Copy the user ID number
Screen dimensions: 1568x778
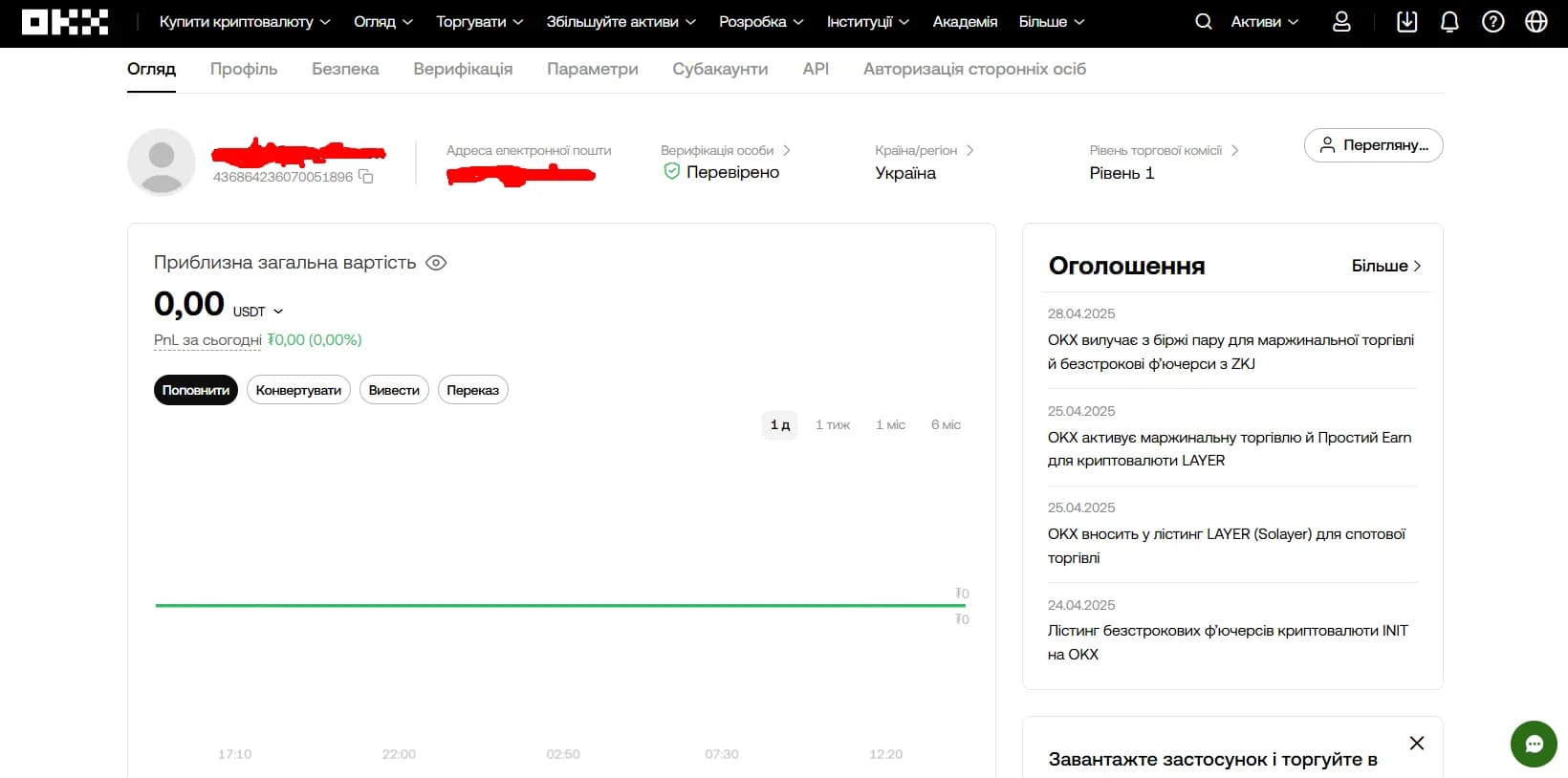coord(365,177)
